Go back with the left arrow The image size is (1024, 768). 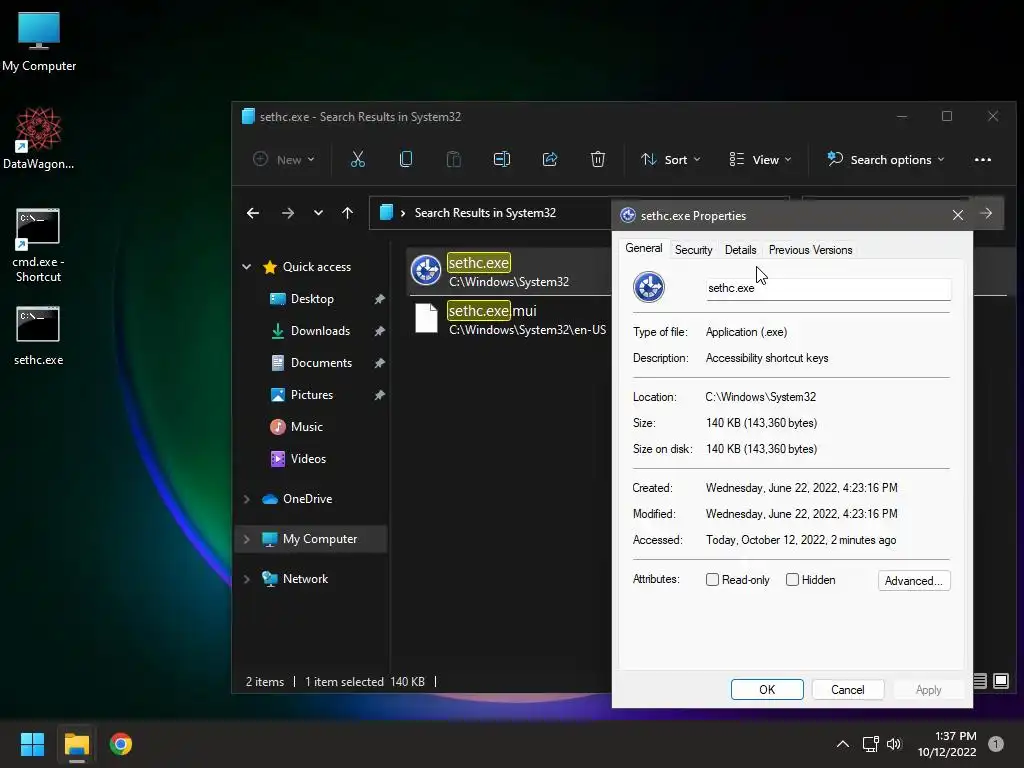253,213
